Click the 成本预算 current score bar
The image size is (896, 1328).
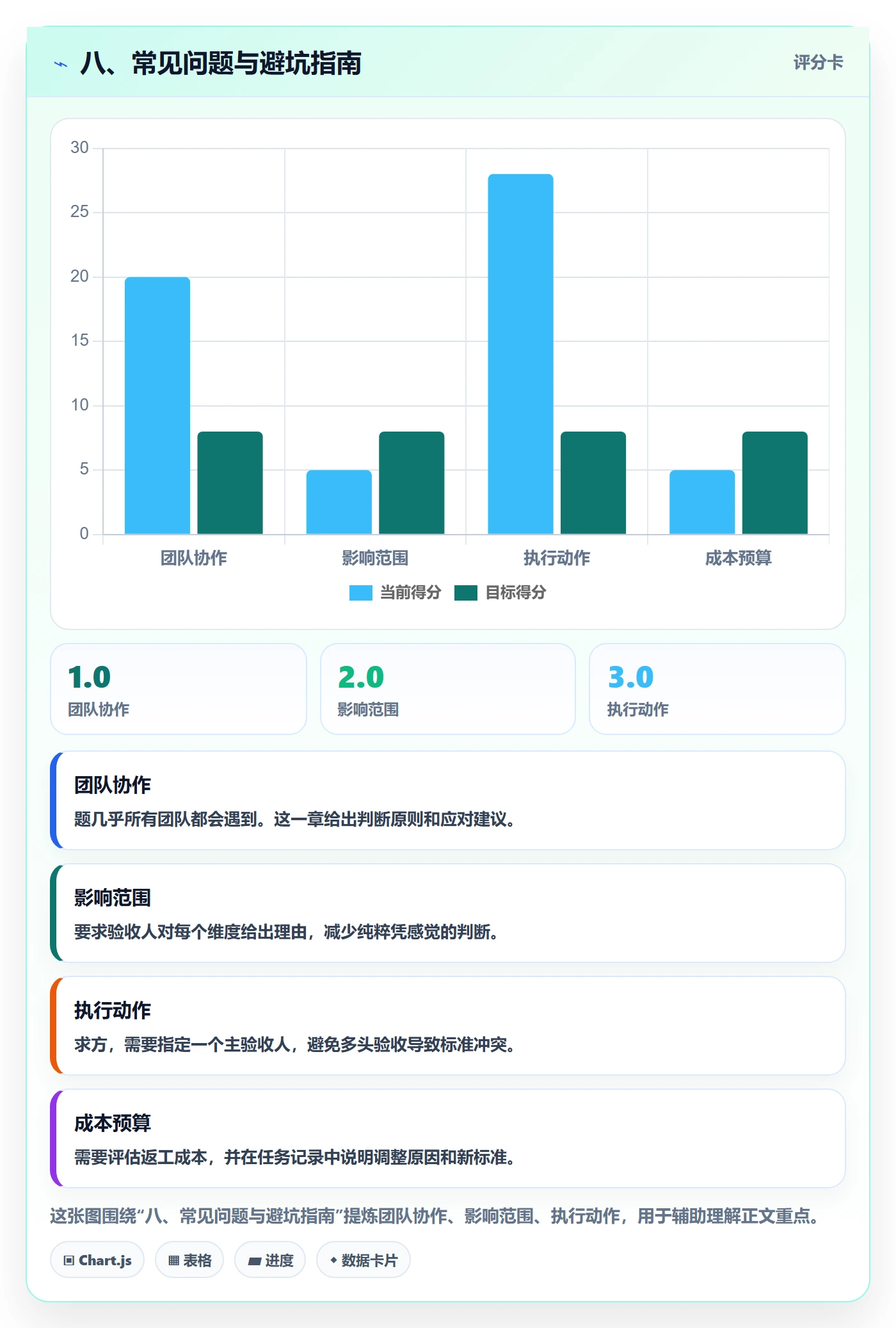click(702, 502)
